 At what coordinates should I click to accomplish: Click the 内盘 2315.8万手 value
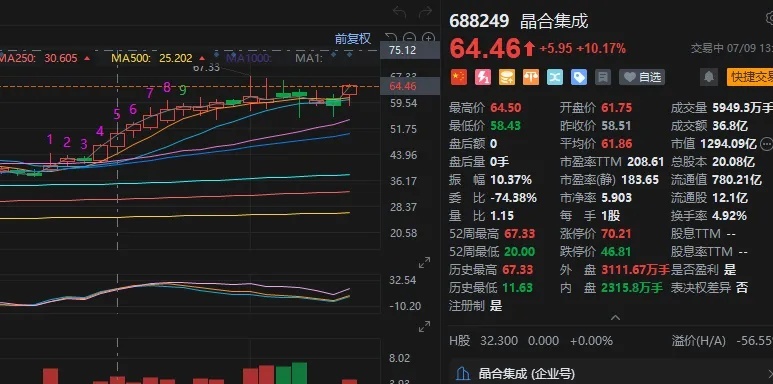(x=632, y=287)
